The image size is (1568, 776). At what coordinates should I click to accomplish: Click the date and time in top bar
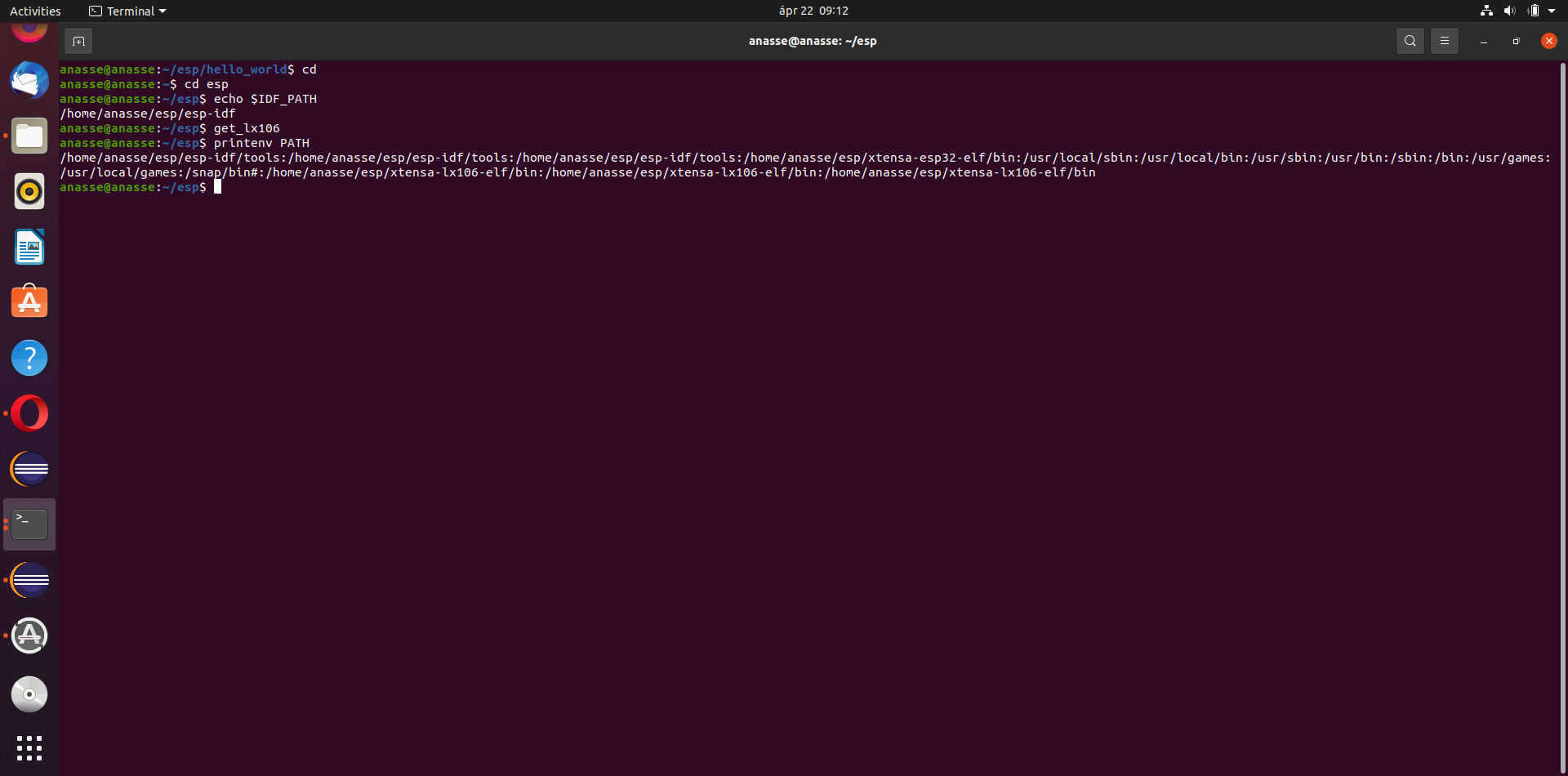pyautogui.click(x=813, y=11)
